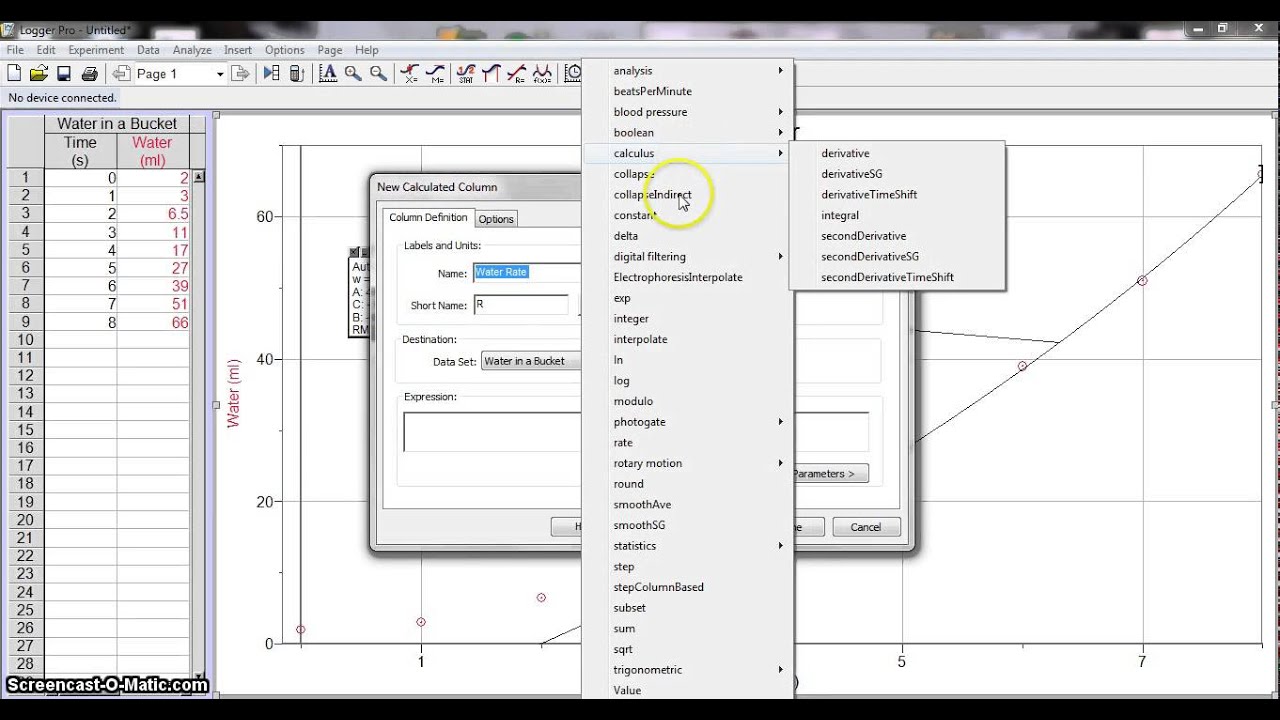Open the Data Set dropdown in dialog
Viewport: 1280px width, 720px height.
(530, 361)
